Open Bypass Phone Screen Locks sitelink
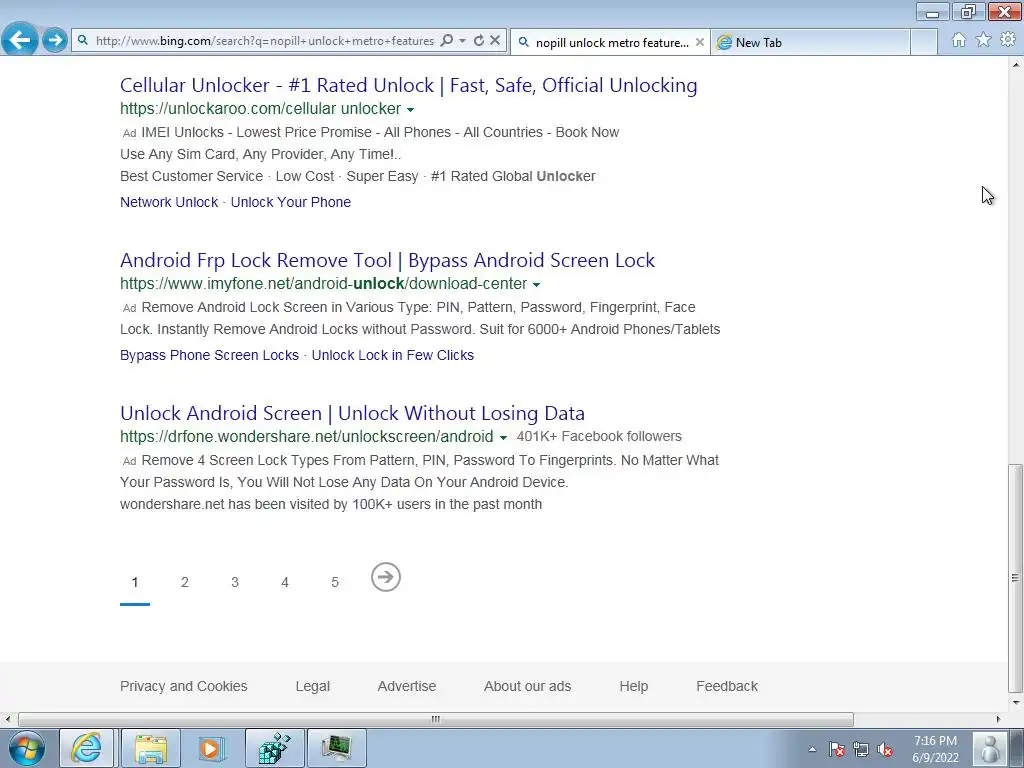The width and height of the screenshot is (1024, 768). [209, 355]
